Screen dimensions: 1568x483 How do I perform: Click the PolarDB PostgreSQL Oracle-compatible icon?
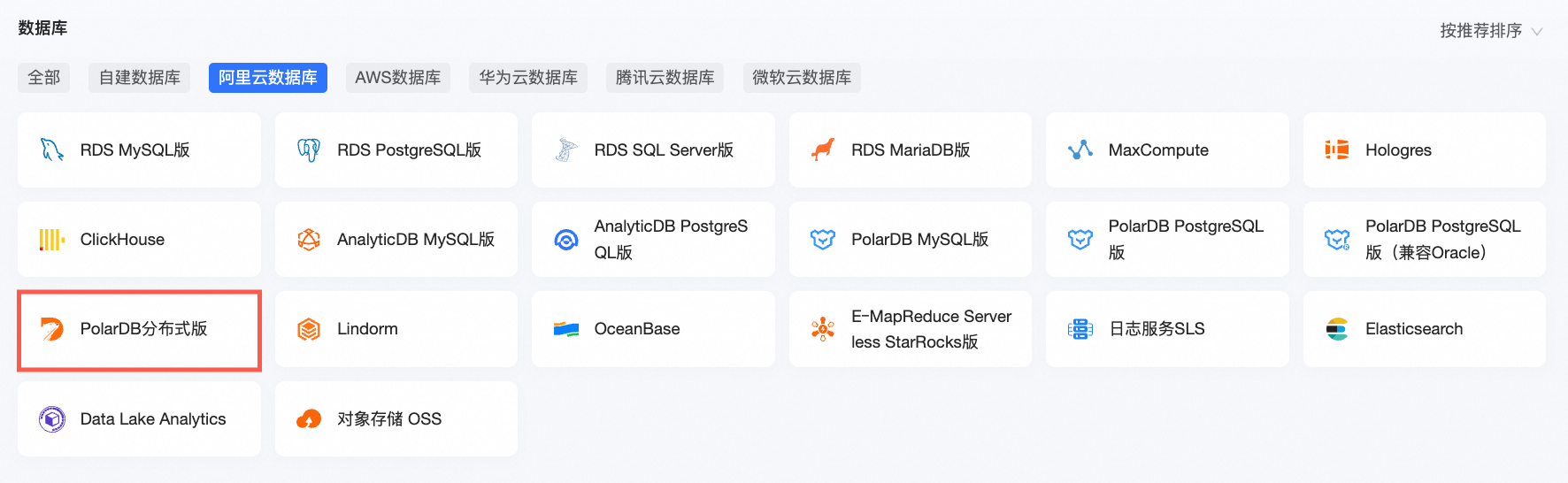point(1337,239)
